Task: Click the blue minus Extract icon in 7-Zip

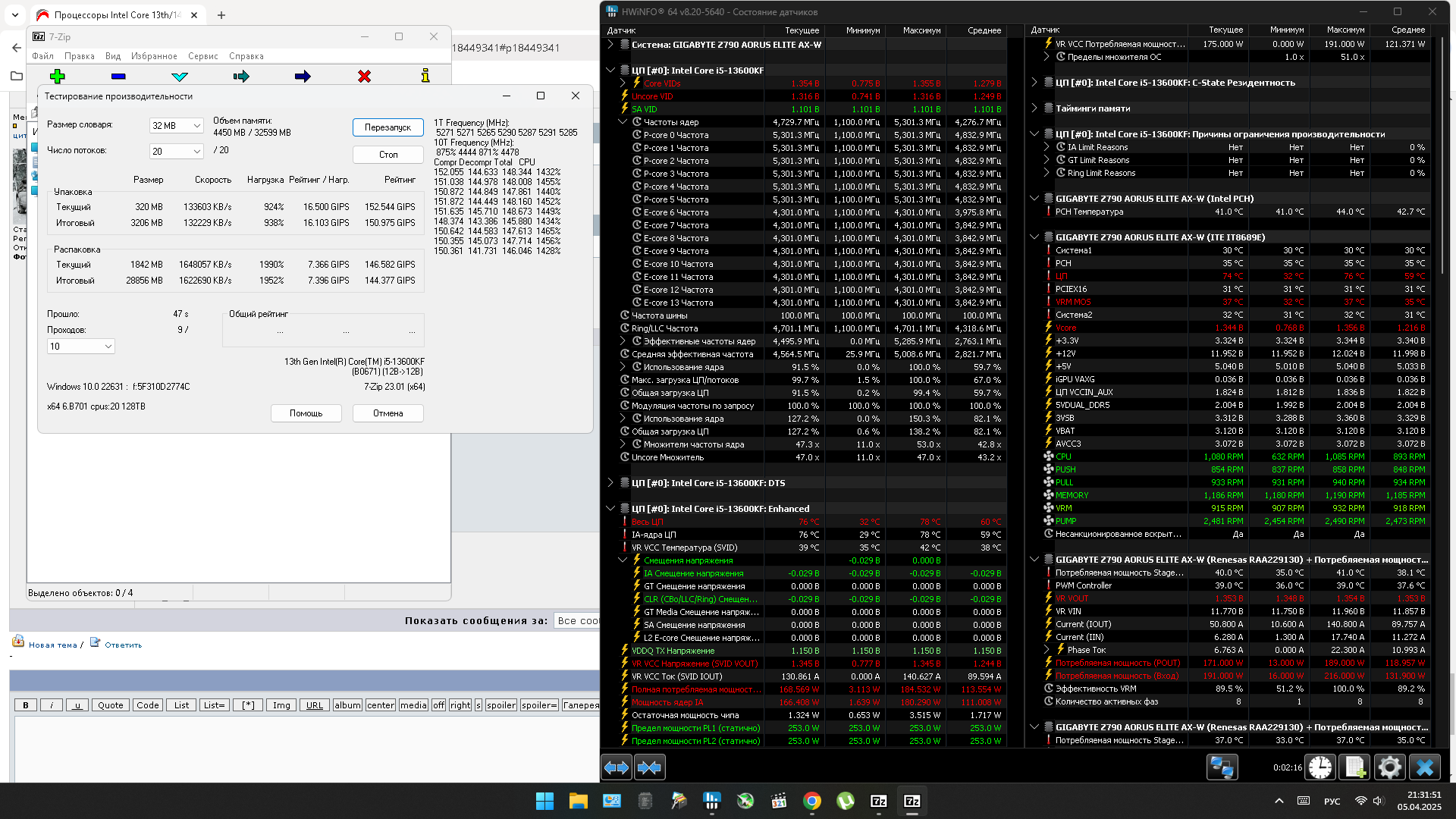Action: click(x=118, y=76)
